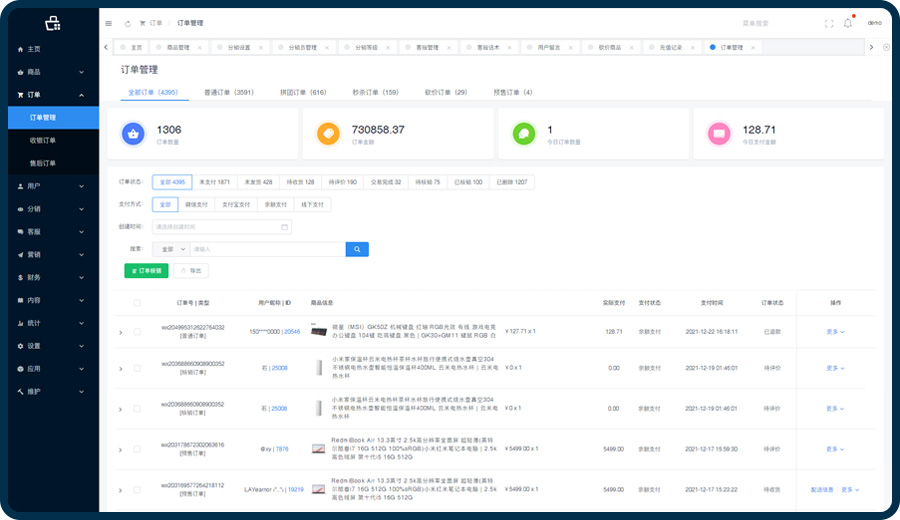Toggle the fullscreen icon

point(828,23)
